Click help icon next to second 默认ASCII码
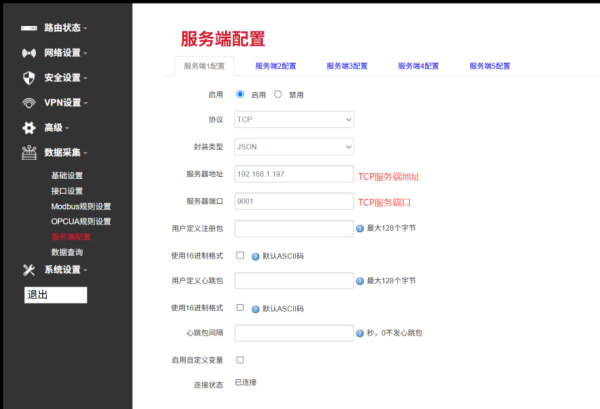Image resolution: width=600 pixels, height=409 pixels. coord(255,309)
